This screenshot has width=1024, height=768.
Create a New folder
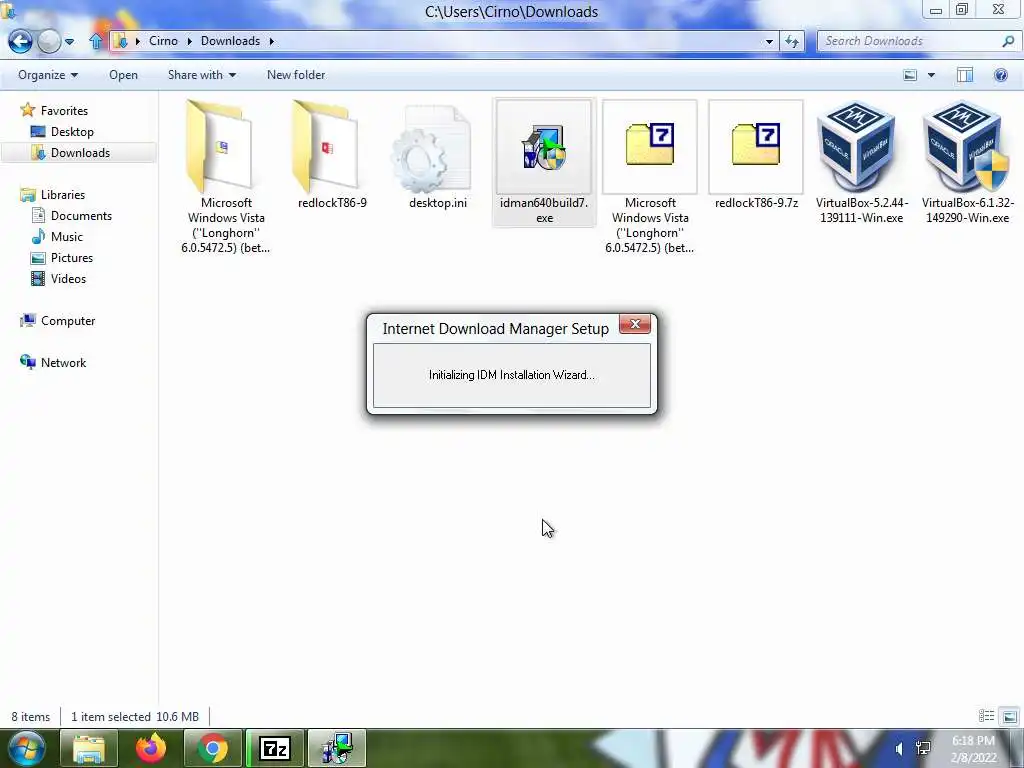[296, 75]
